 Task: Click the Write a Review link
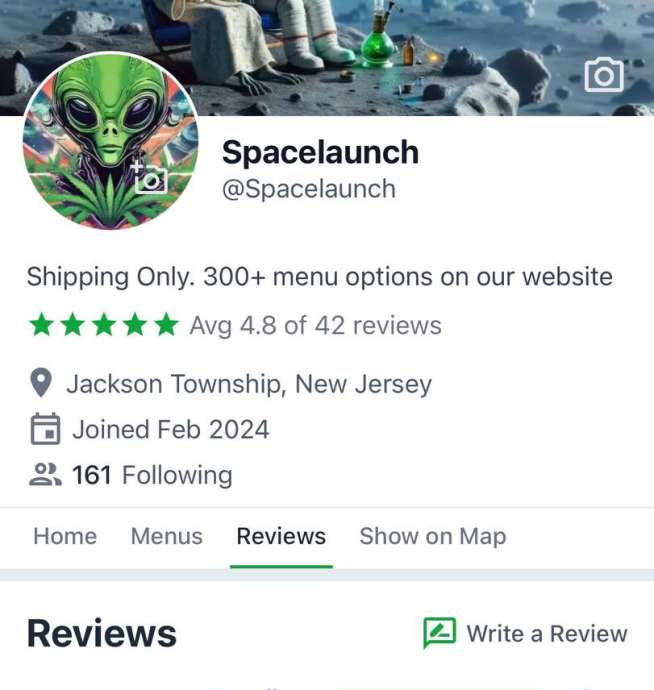525,634
